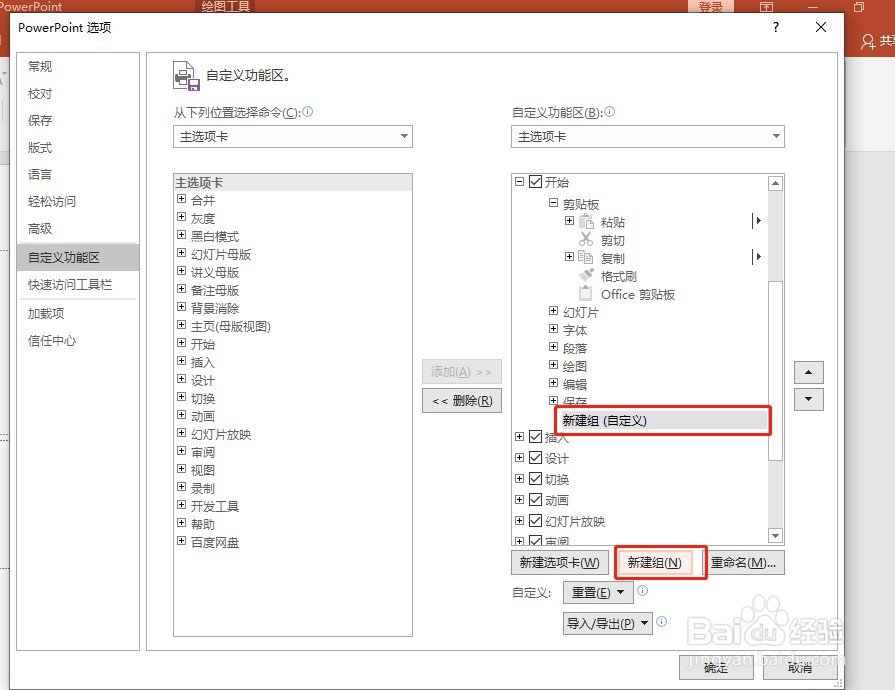Select the 高级 options category
The height and width of the screenshot is (690, 895).
coord(78,229)
